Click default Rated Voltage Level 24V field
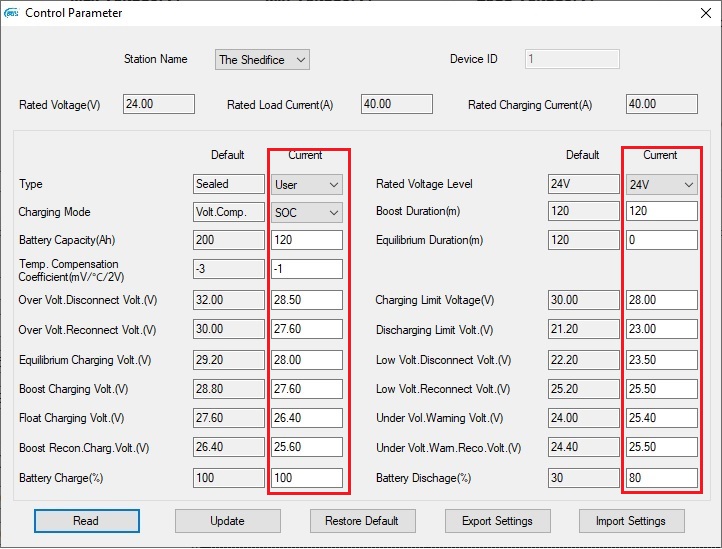This screenshot has width=722, height=549. (584, 184)
